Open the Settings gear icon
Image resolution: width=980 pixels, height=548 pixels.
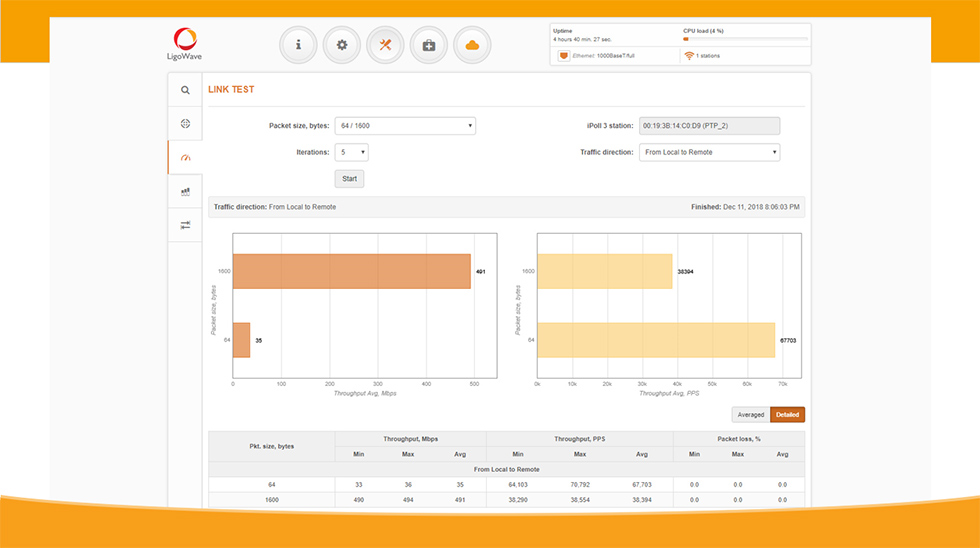click(342, 45)
